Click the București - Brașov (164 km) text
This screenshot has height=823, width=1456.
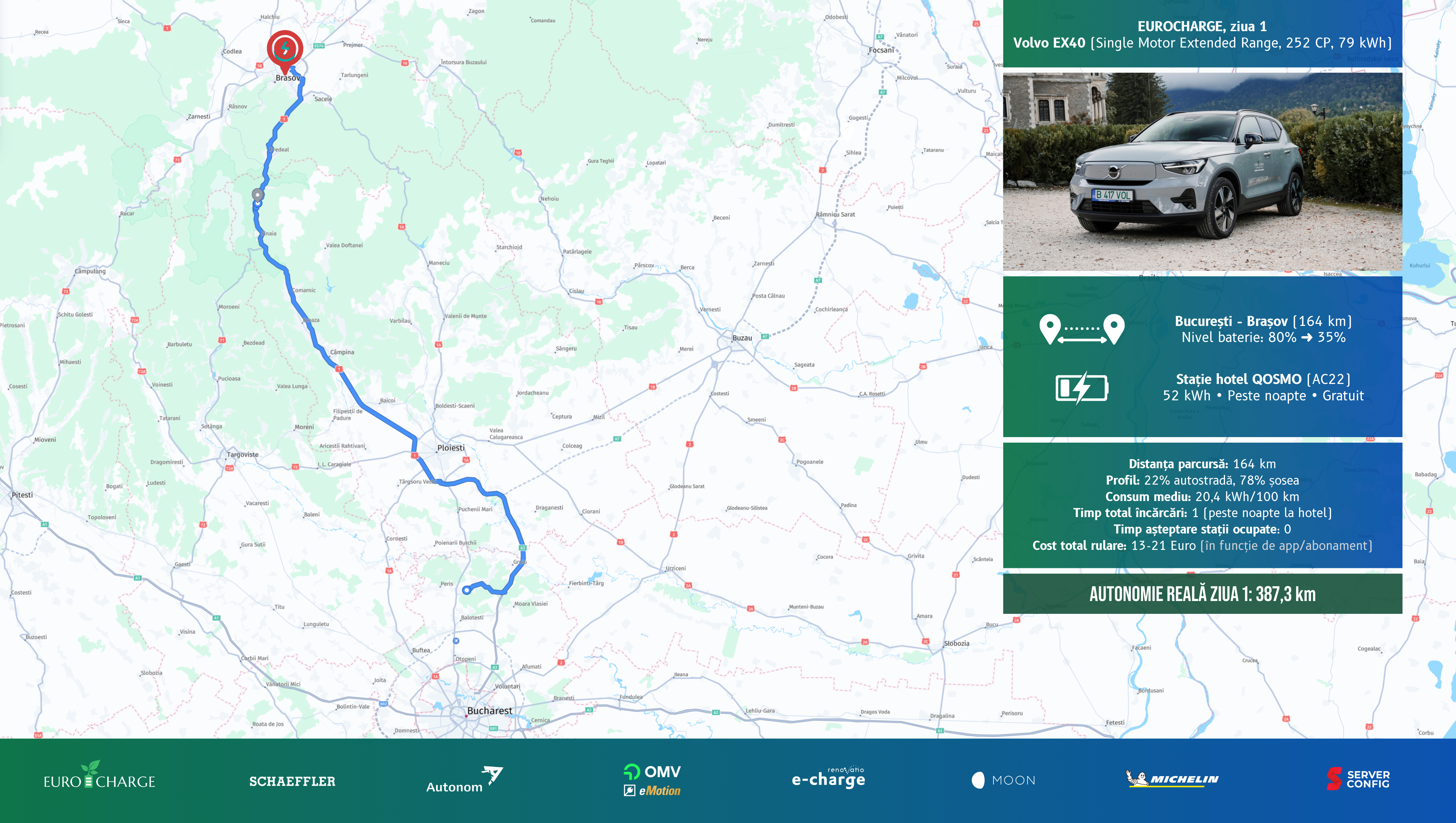coord(1263,321)
